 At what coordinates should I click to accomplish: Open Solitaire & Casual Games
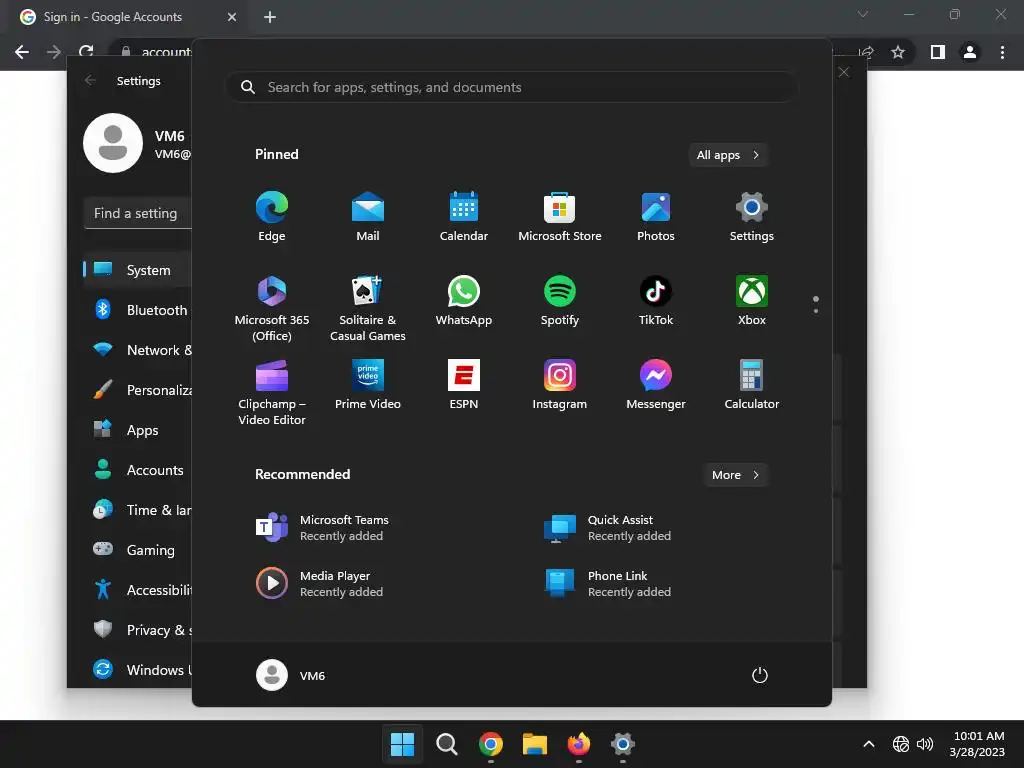tap(368, 308)
